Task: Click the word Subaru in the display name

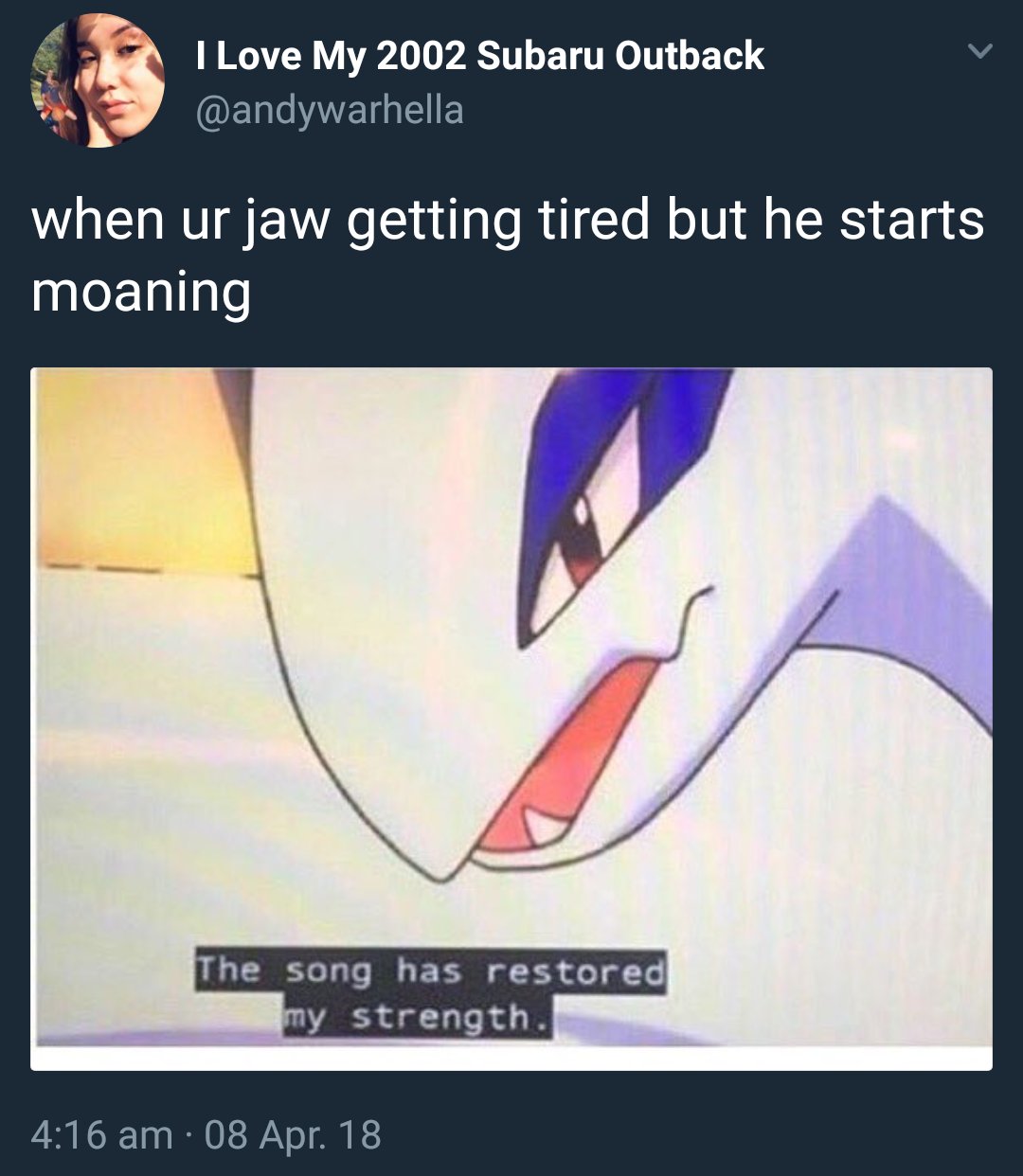Action: tap(540, 56)
